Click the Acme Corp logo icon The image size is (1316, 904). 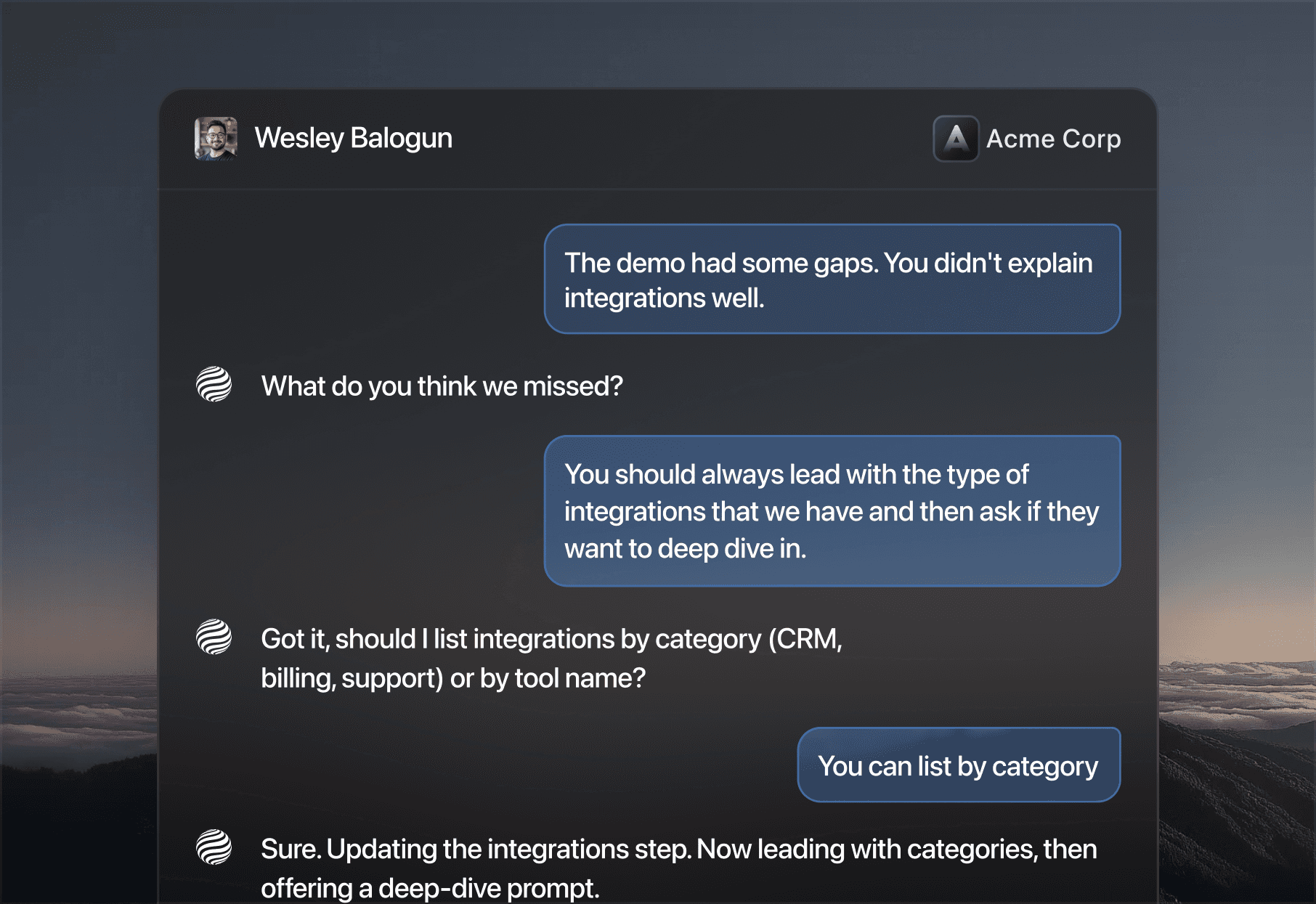(x=956, y=139)
